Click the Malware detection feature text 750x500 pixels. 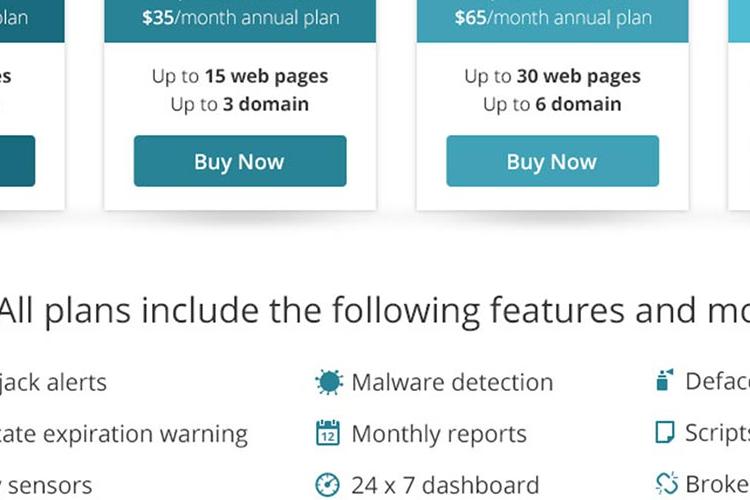tap(452, 382)
